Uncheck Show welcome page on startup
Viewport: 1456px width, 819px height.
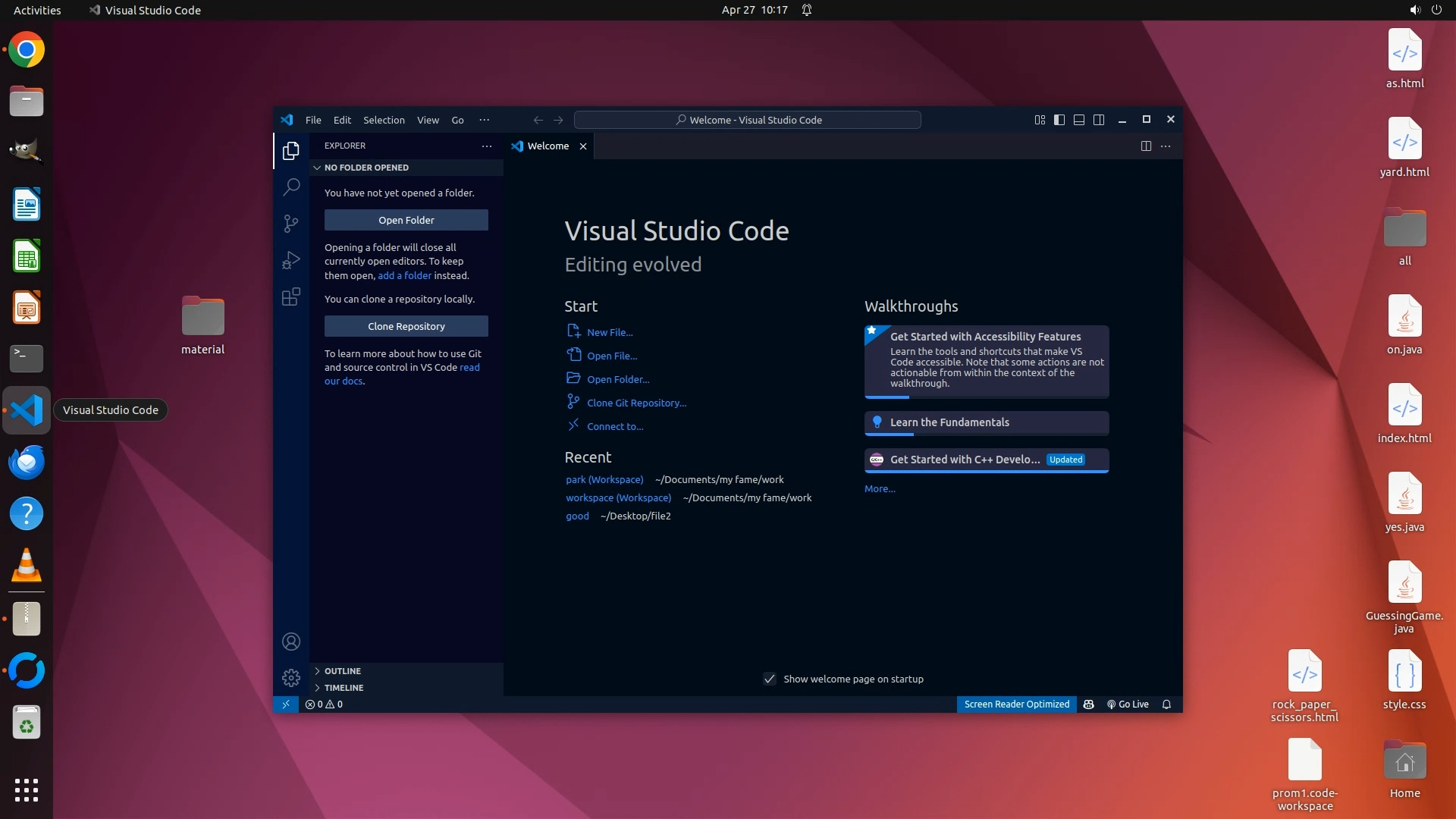point(770,679)
